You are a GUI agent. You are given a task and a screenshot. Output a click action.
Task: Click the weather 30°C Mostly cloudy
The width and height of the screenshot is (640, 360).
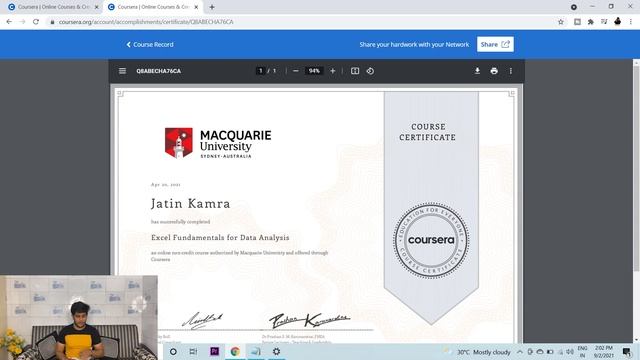point(478,352)
